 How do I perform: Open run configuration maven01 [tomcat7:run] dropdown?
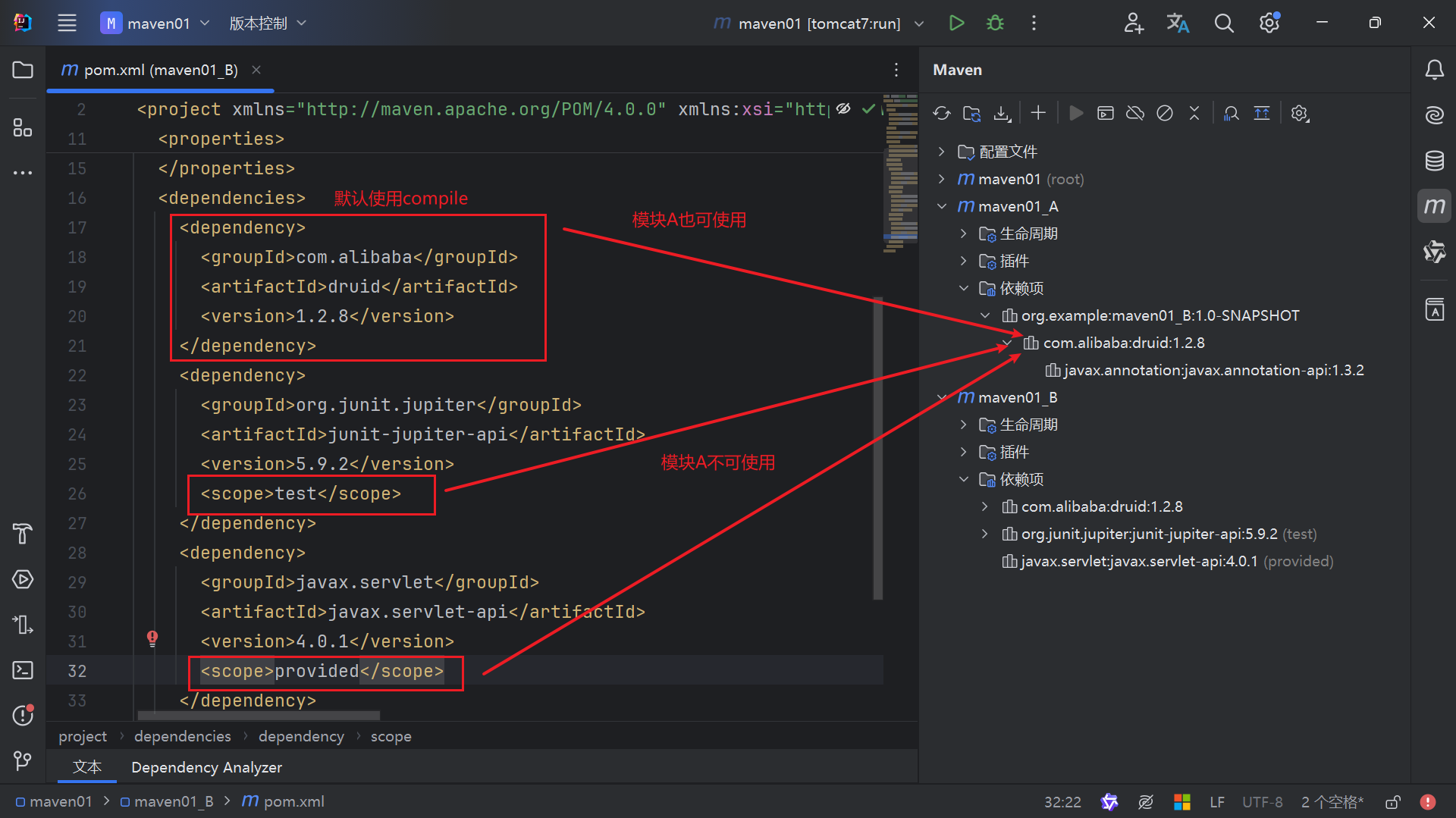tap(819, 23)
